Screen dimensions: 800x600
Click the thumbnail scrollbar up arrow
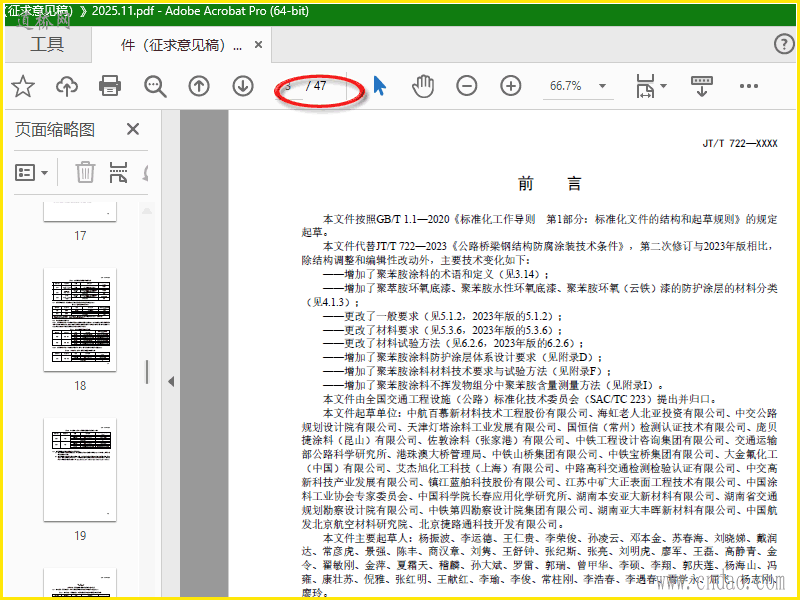tap(147, 210)
